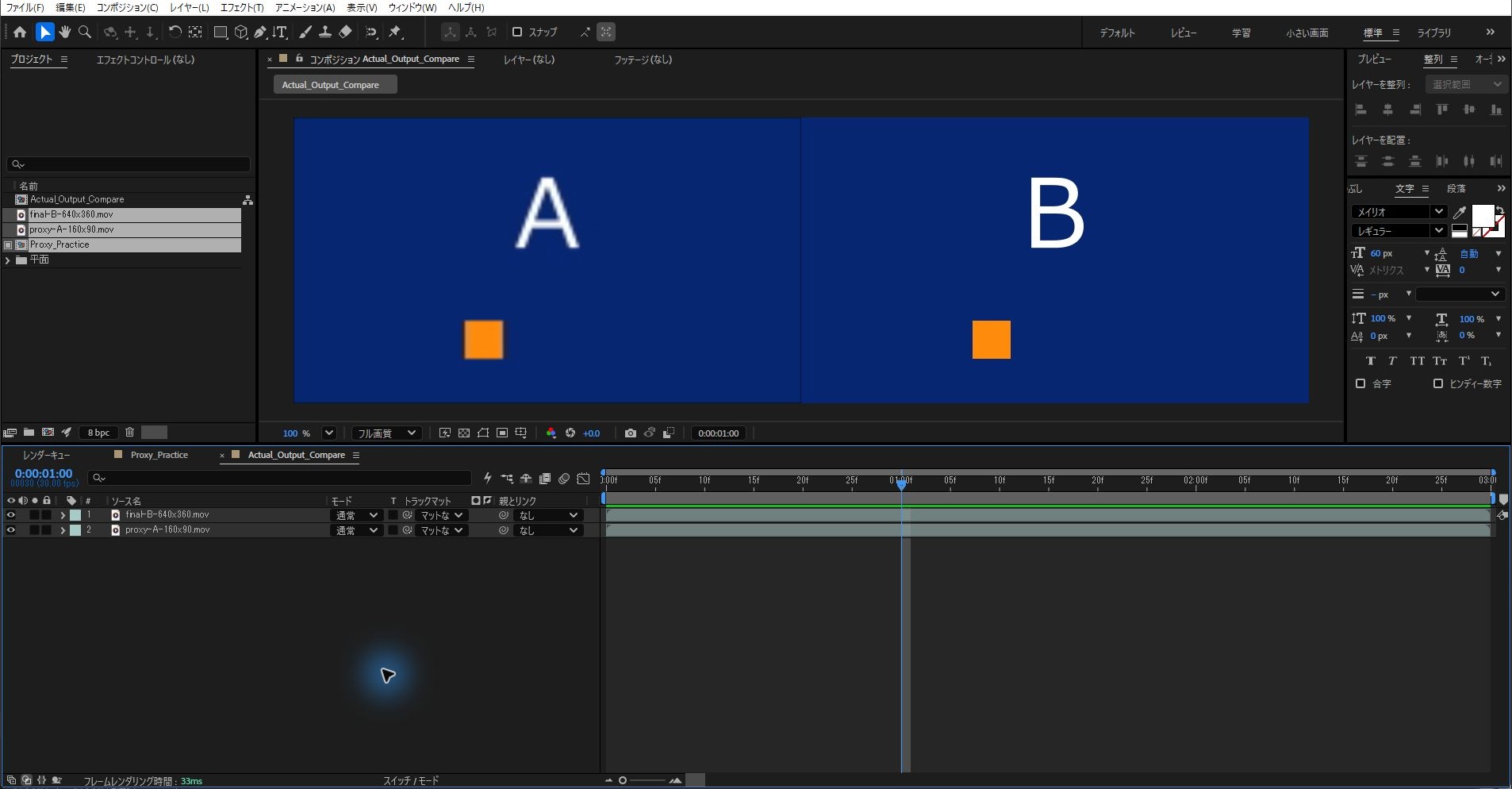This screenshot has height=789, width=1512.
Task: Open the viewer magnification 100% dropdown
Action: point(328,433)
